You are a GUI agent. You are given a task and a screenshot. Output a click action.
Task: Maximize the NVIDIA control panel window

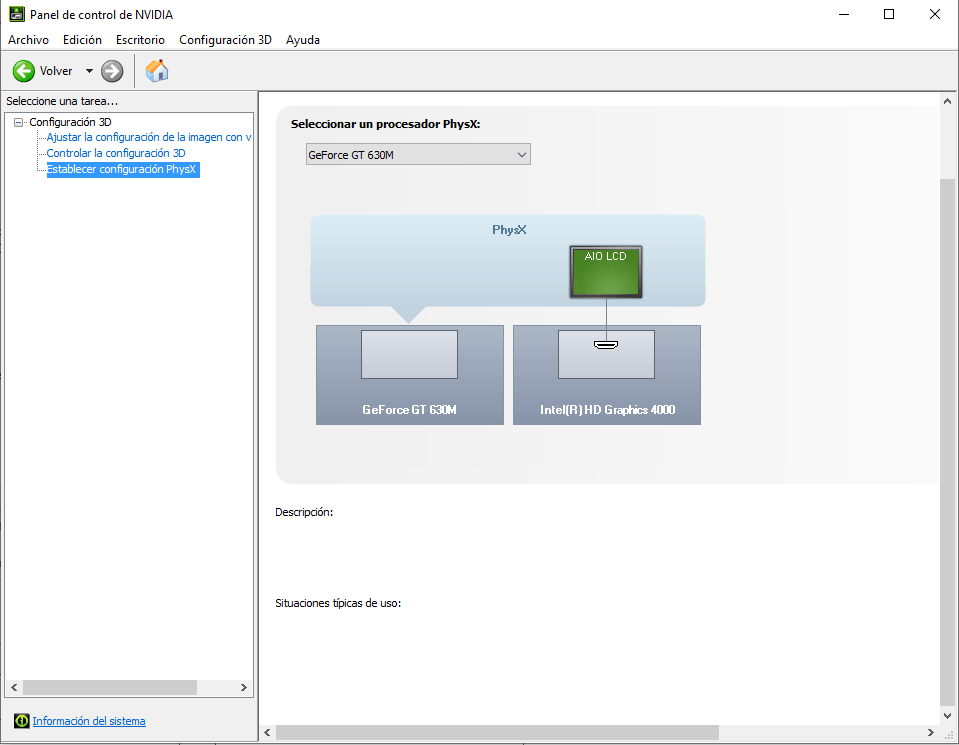pyautogui.click(x=889, y=14)
